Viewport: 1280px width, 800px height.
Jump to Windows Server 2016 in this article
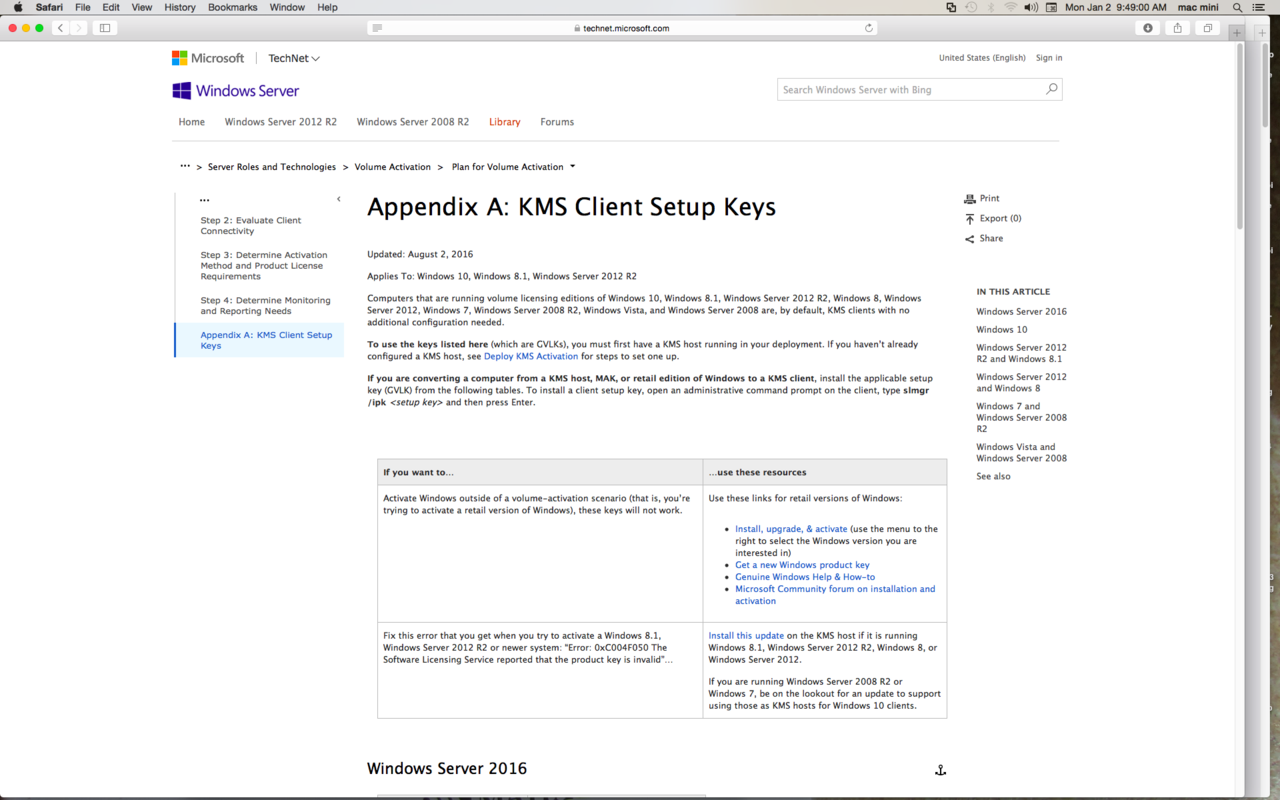point(1021,311)
